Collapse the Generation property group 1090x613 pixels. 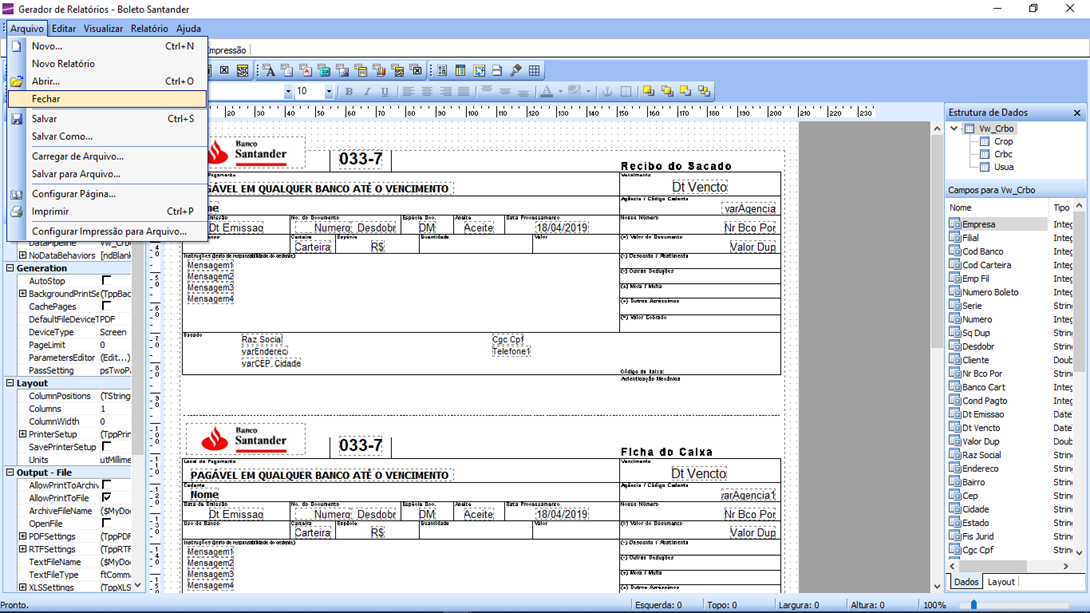(11, 268)
